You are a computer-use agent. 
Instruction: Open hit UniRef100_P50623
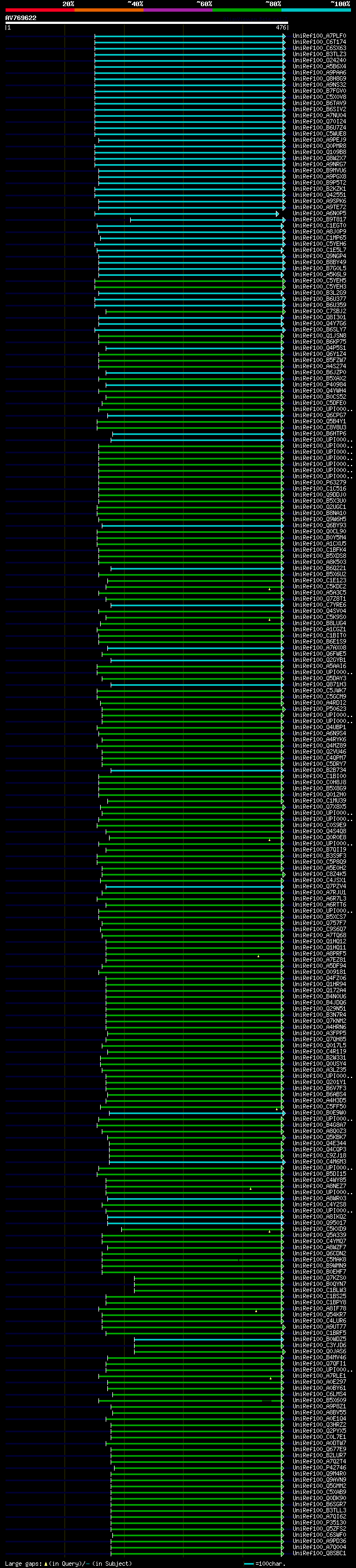(319, 709)
